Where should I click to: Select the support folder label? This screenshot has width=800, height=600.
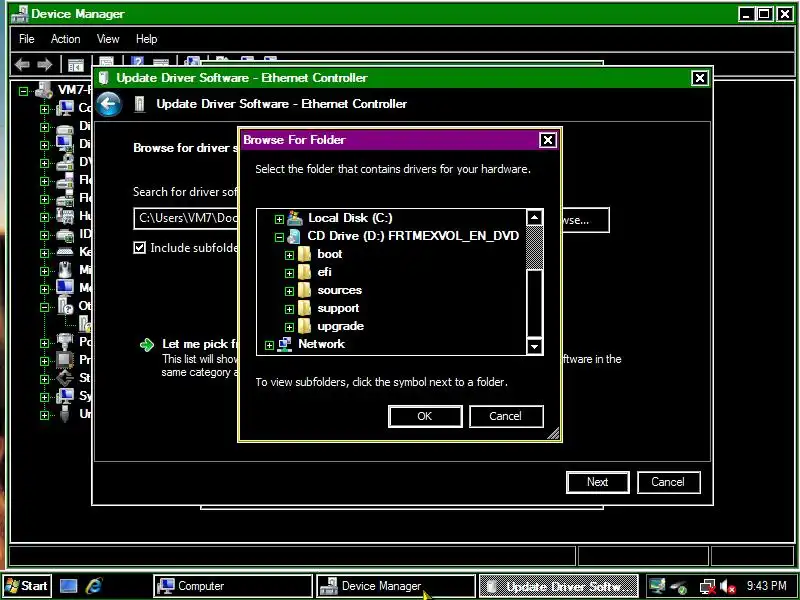(338, 308)
